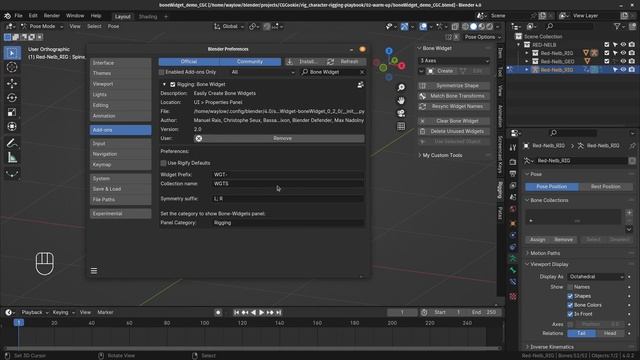
Task: Open the timeline editor type icon
Action: (9, 313)
